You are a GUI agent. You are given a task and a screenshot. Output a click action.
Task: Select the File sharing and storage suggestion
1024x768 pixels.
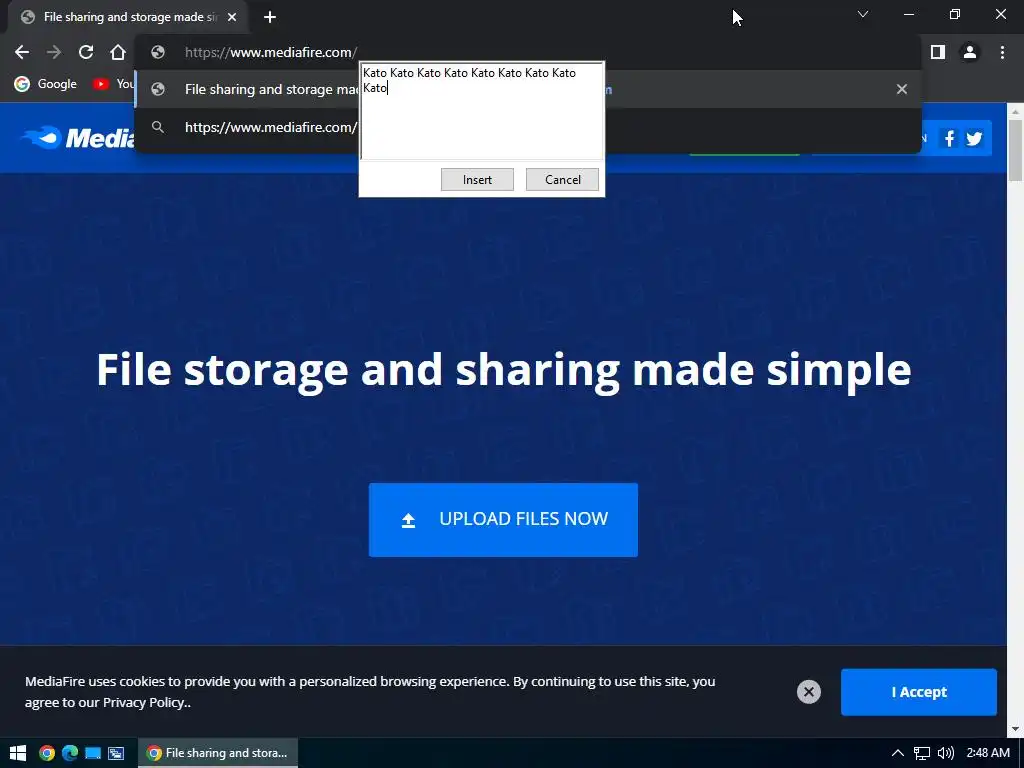pyautogui.click(x=528, y=89)
